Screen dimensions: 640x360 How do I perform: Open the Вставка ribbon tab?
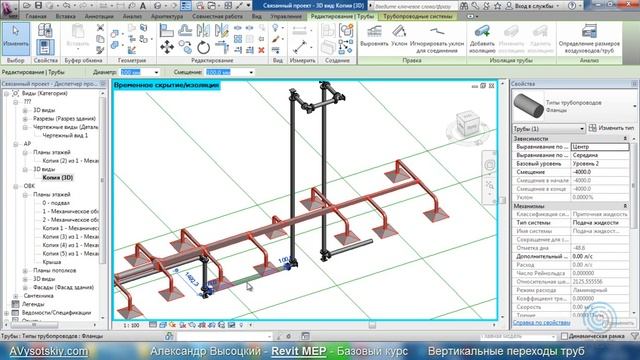[66, 16]
